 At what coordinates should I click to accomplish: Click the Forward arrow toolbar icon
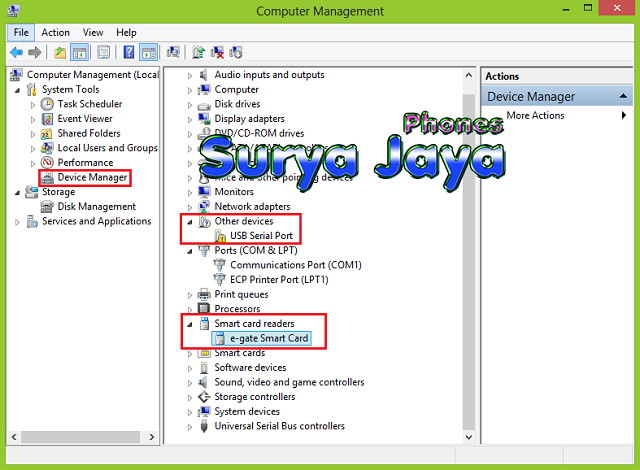(x=35, y=52)
